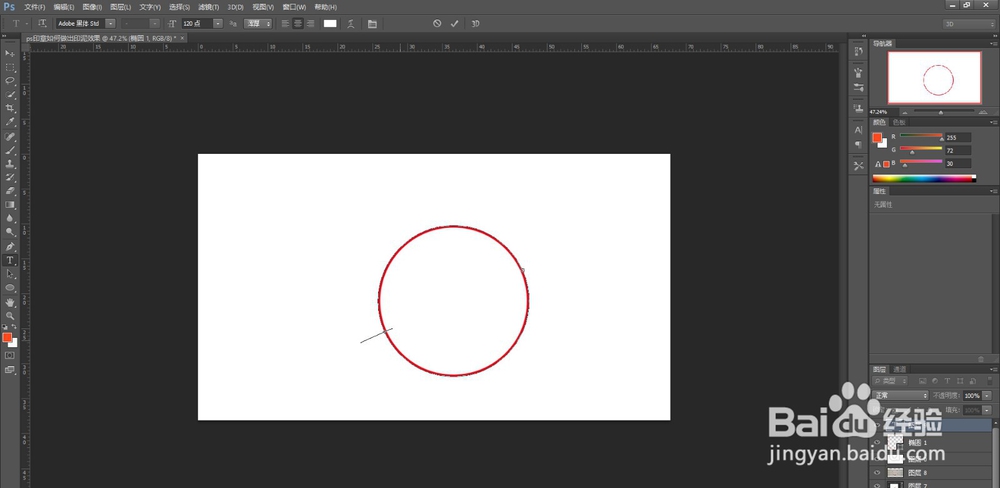Adjust the navigator zoom slider

coord(941,112)
